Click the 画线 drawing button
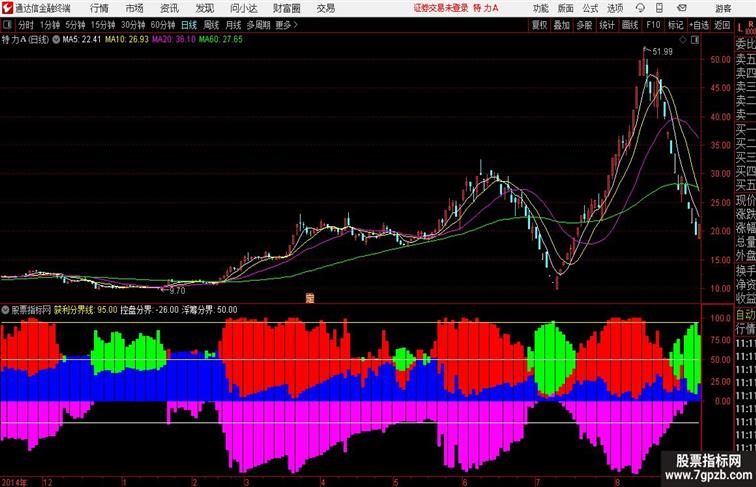Image resolution: width=756 pixels, height=487 pixels. (x=630, y=25)
